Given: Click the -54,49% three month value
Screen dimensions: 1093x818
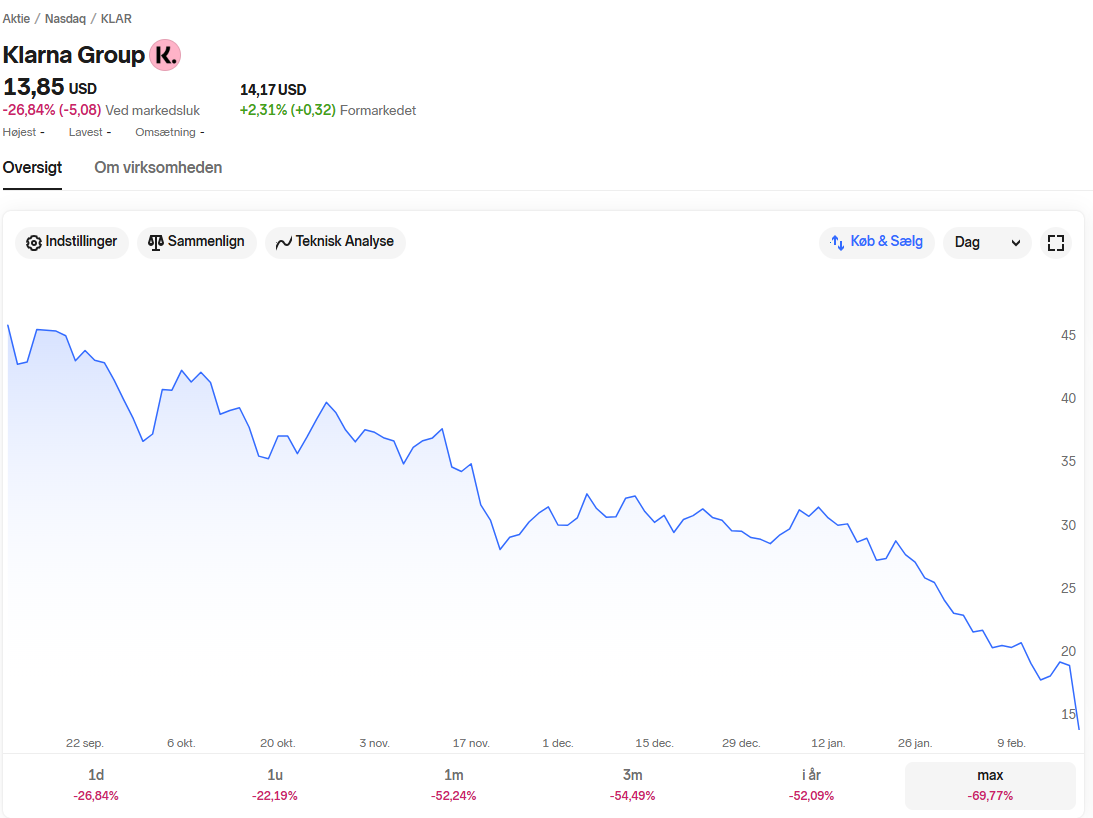Looking at the screenshot, I should (632, 796).
